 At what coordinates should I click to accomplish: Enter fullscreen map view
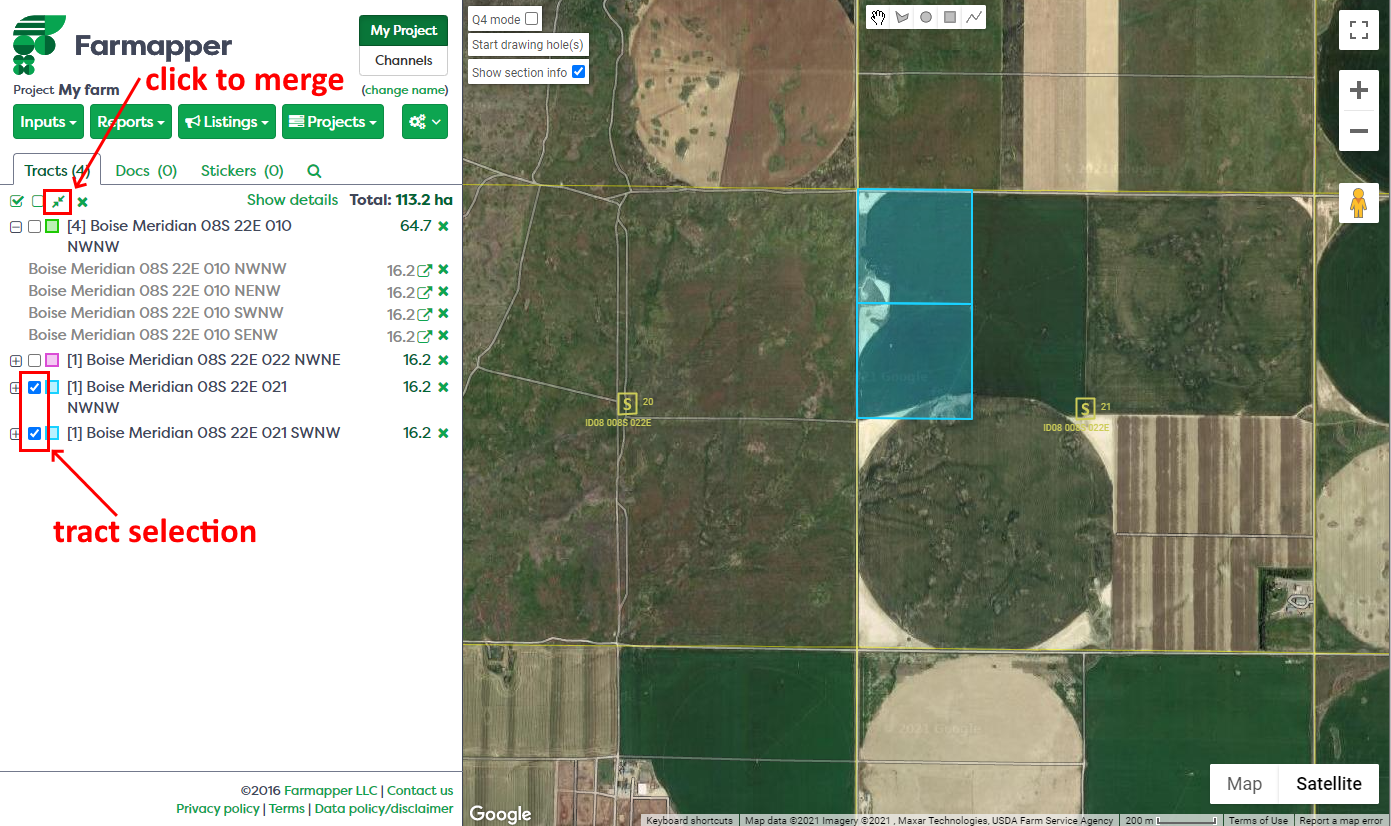tap(1358, 30)
